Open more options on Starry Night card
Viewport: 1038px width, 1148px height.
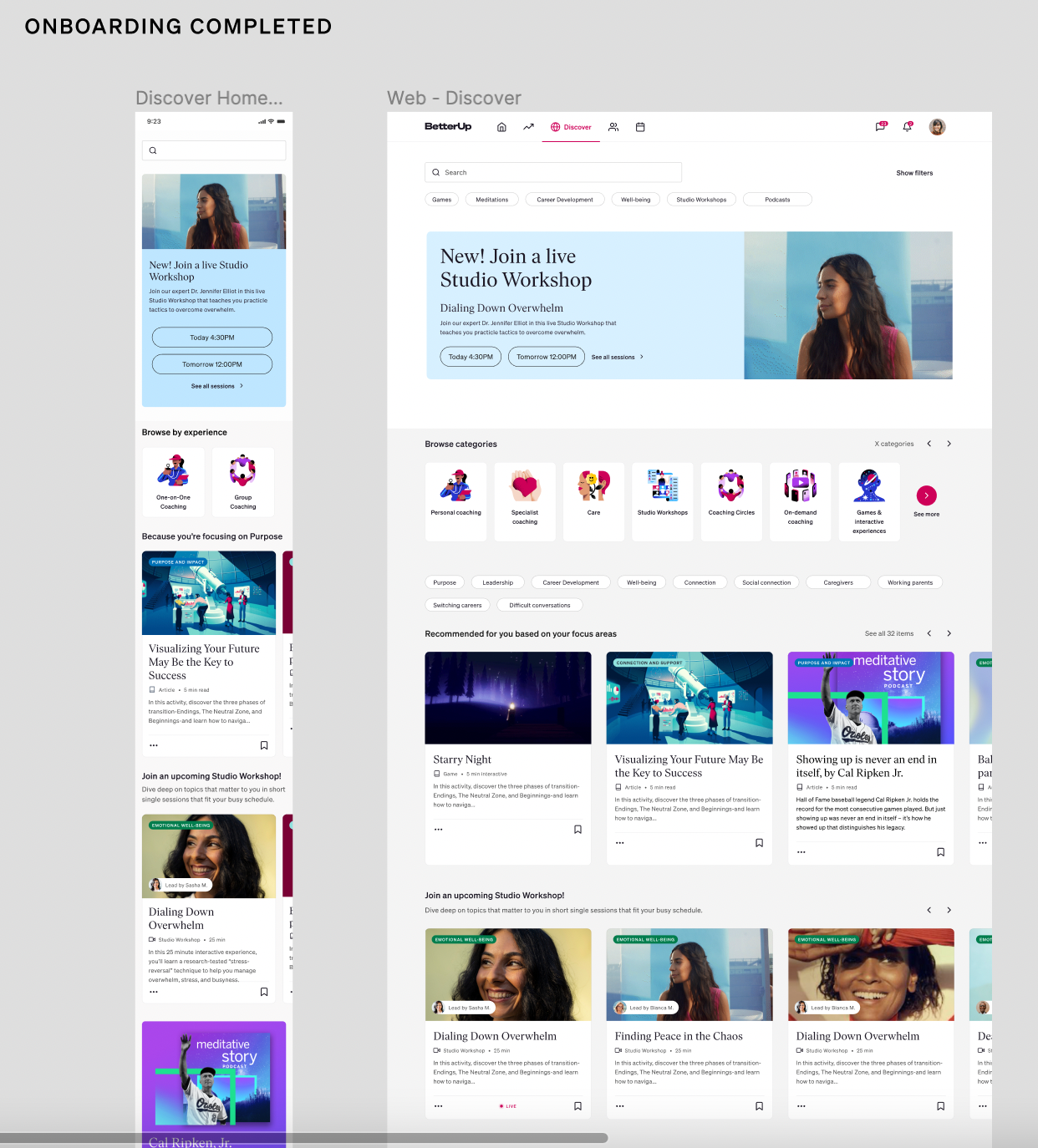pyautogui.click(x=438, y=830)
